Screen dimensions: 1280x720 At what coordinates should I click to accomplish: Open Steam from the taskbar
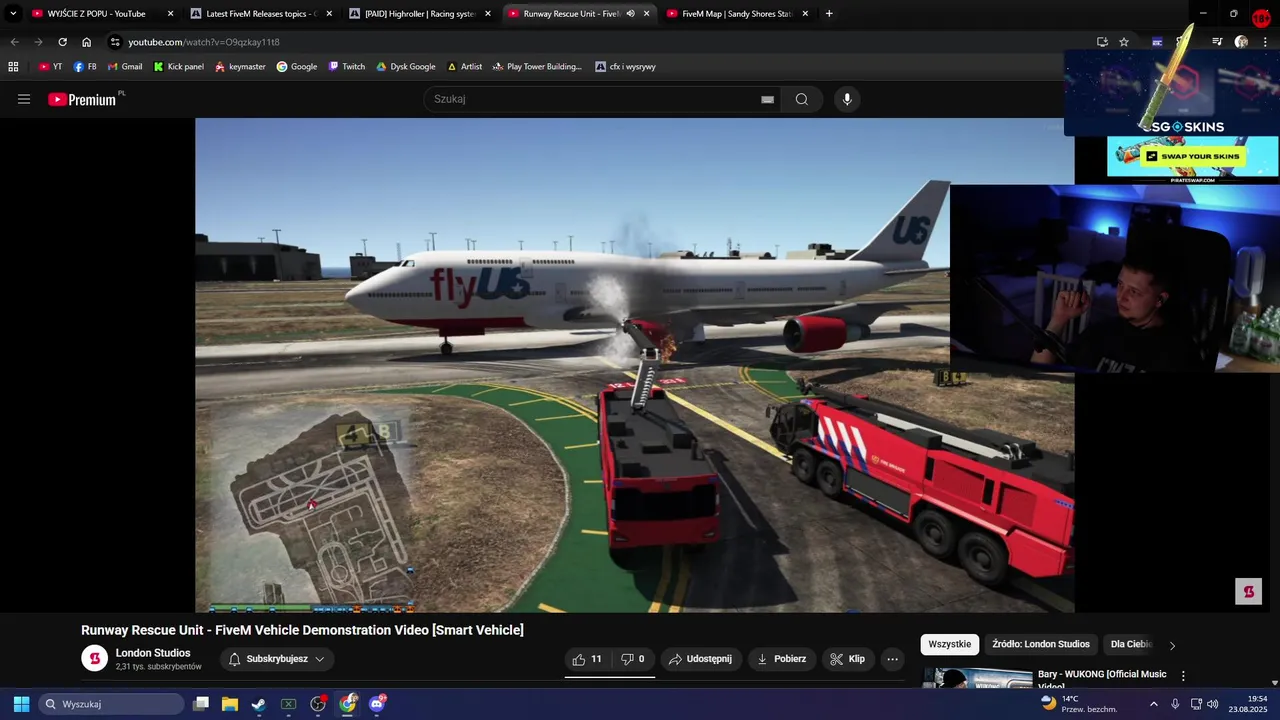pyautogui.click(x=259, y=704)
